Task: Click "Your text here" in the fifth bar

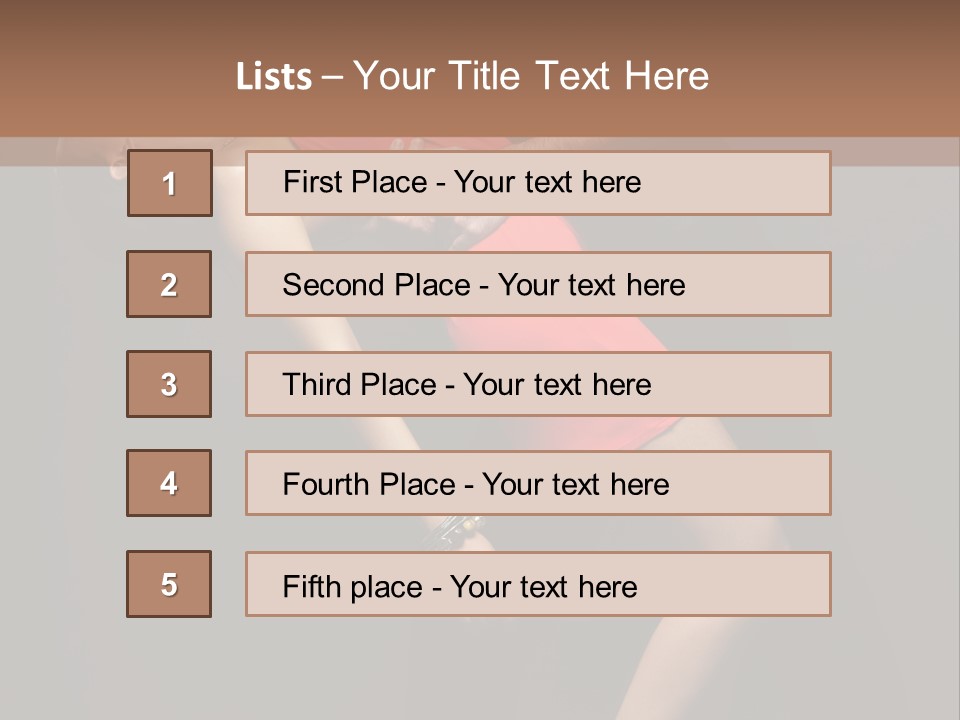Action: [543, 586]
